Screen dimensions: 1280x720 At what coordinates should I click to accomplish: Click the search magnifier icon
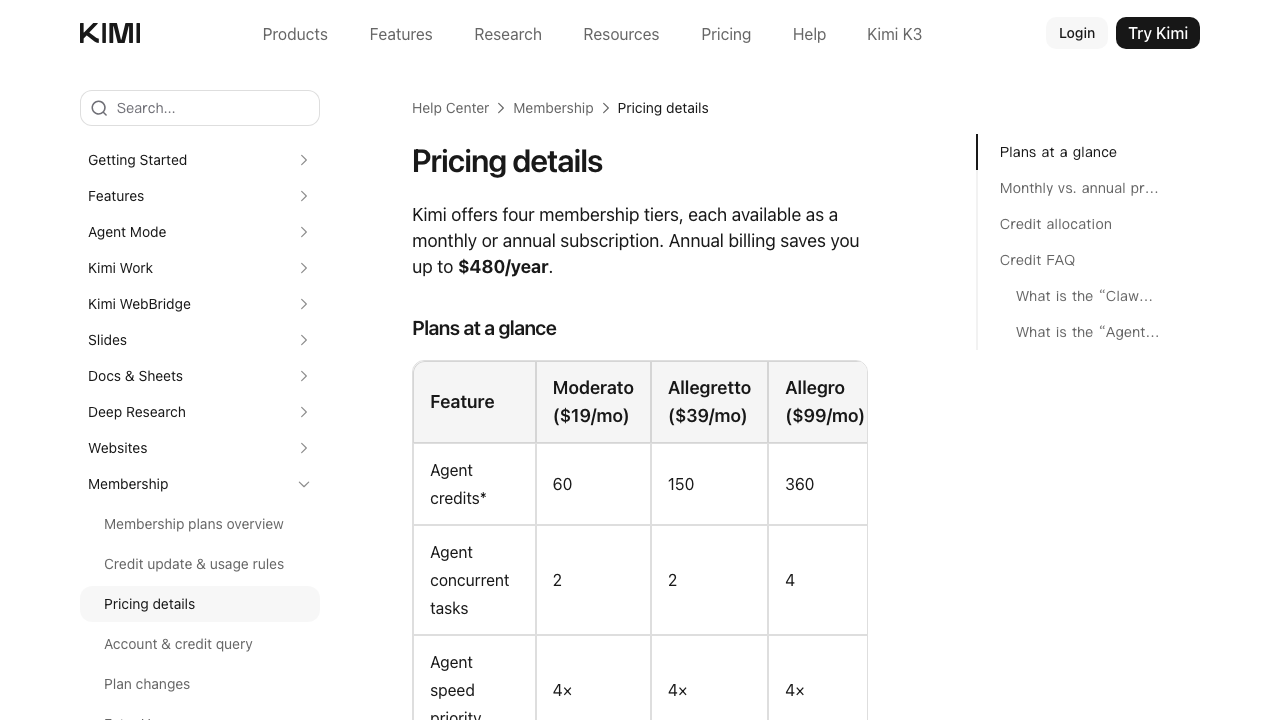[99, 108]
